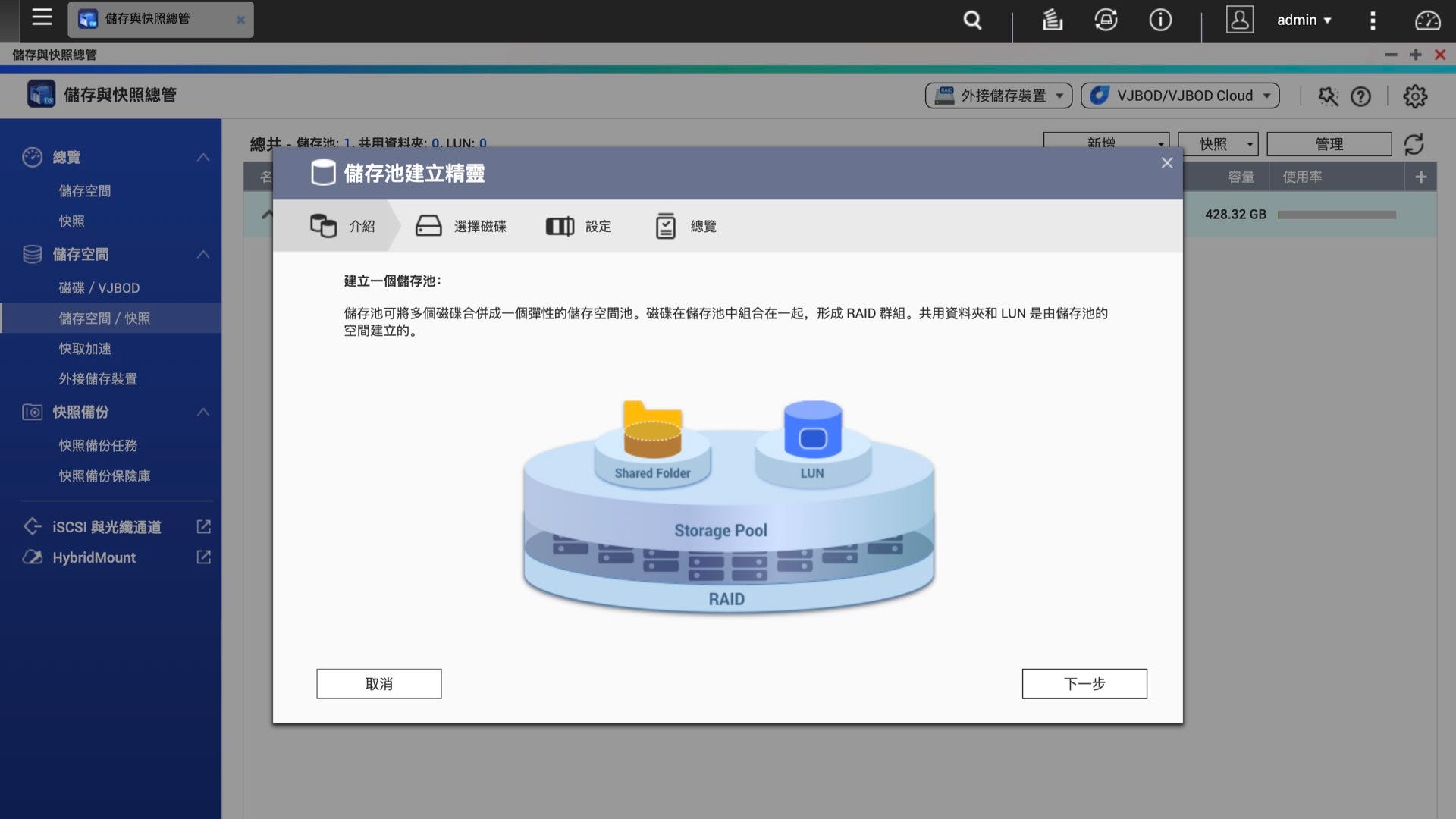Collapse the 總覽 sidebar section
1456x819 pixels.
[x=203, y=157]
